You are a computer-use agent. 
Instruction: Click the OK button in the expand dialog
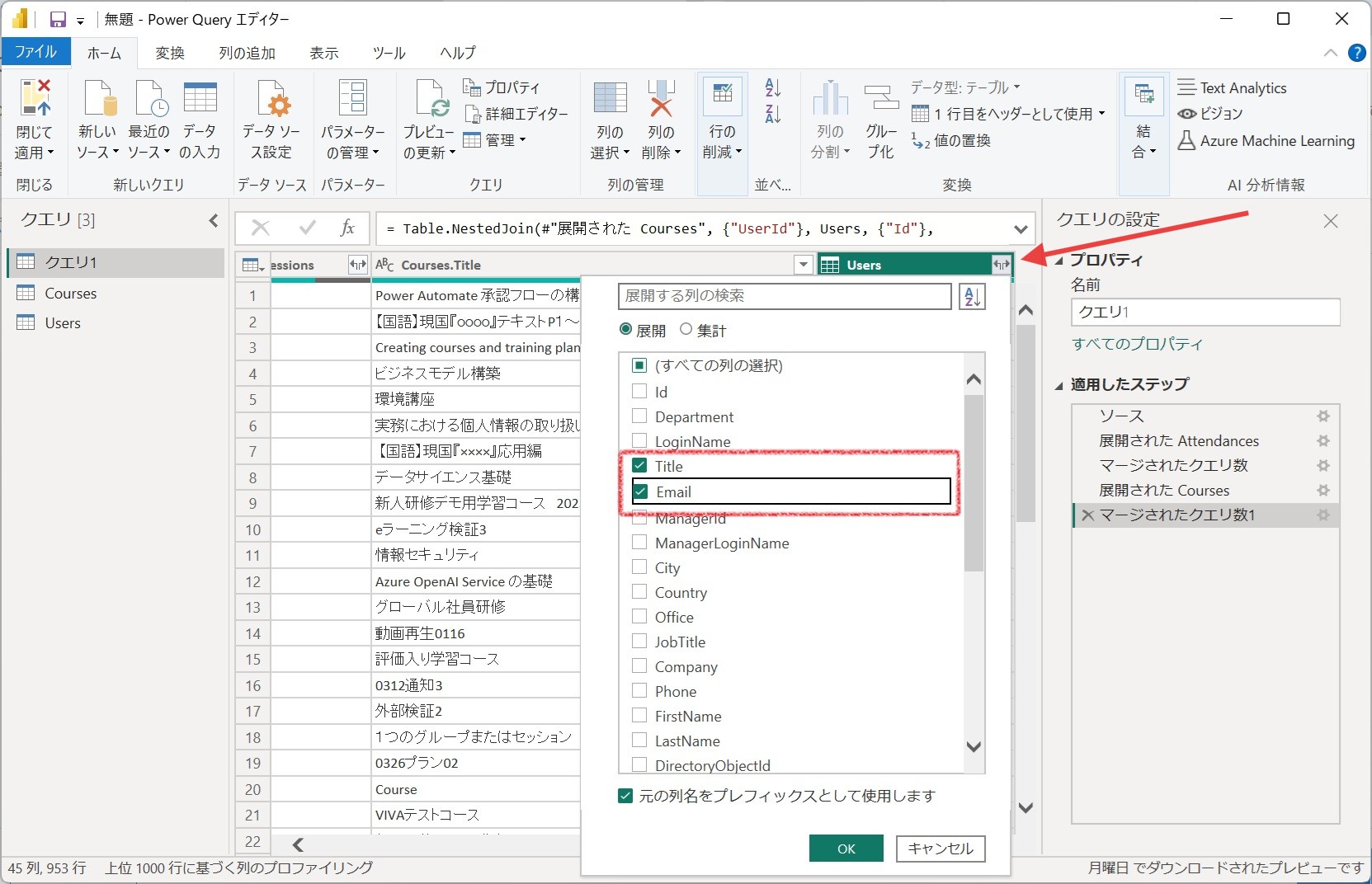click(845, 849)
